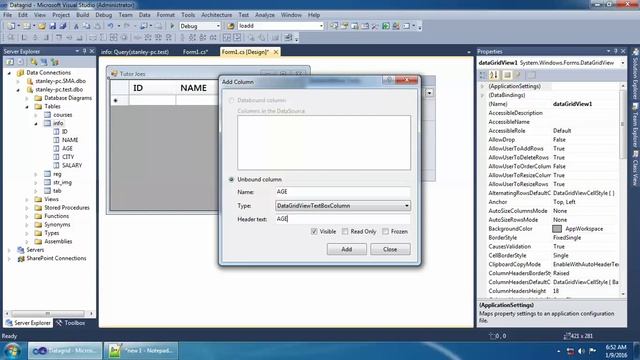The width and height of the screenshot is (640, 360).
Task: Open the dataGridView1 object selector dropdown
Action: coord(622,63)
